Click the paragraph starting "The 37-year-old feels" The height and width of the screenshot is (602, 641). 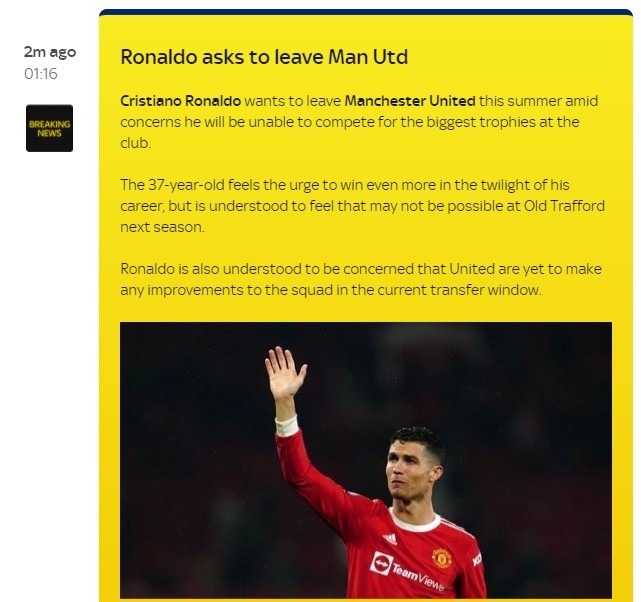(x=363, y=206)
